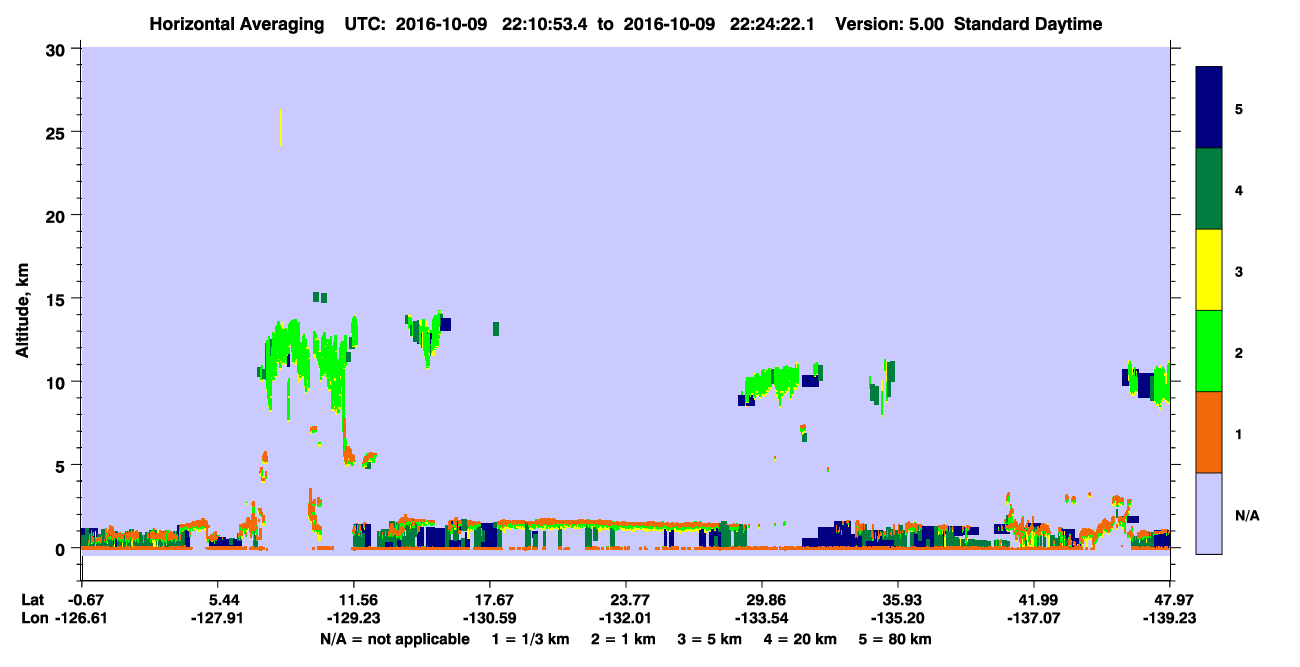Click the 'N/A = not applicable' legend text
The image size is (1300, 667).
394,638
